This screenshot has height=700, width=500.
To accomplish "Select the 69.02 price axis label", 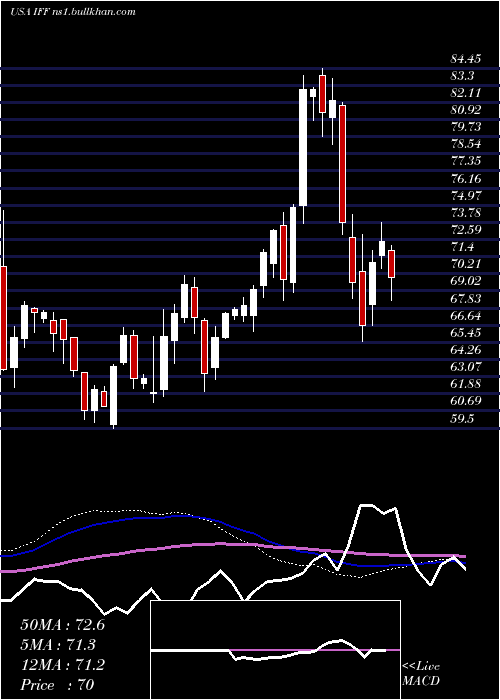I will [466, 281].
